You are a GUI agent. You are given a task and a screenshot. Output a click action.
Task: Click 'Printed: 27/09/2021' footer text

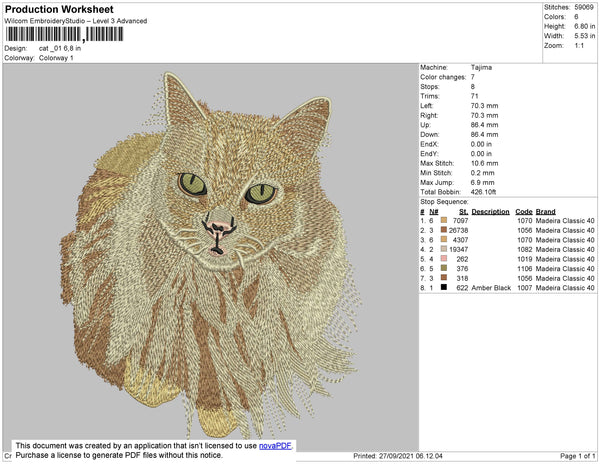(398, 456)
